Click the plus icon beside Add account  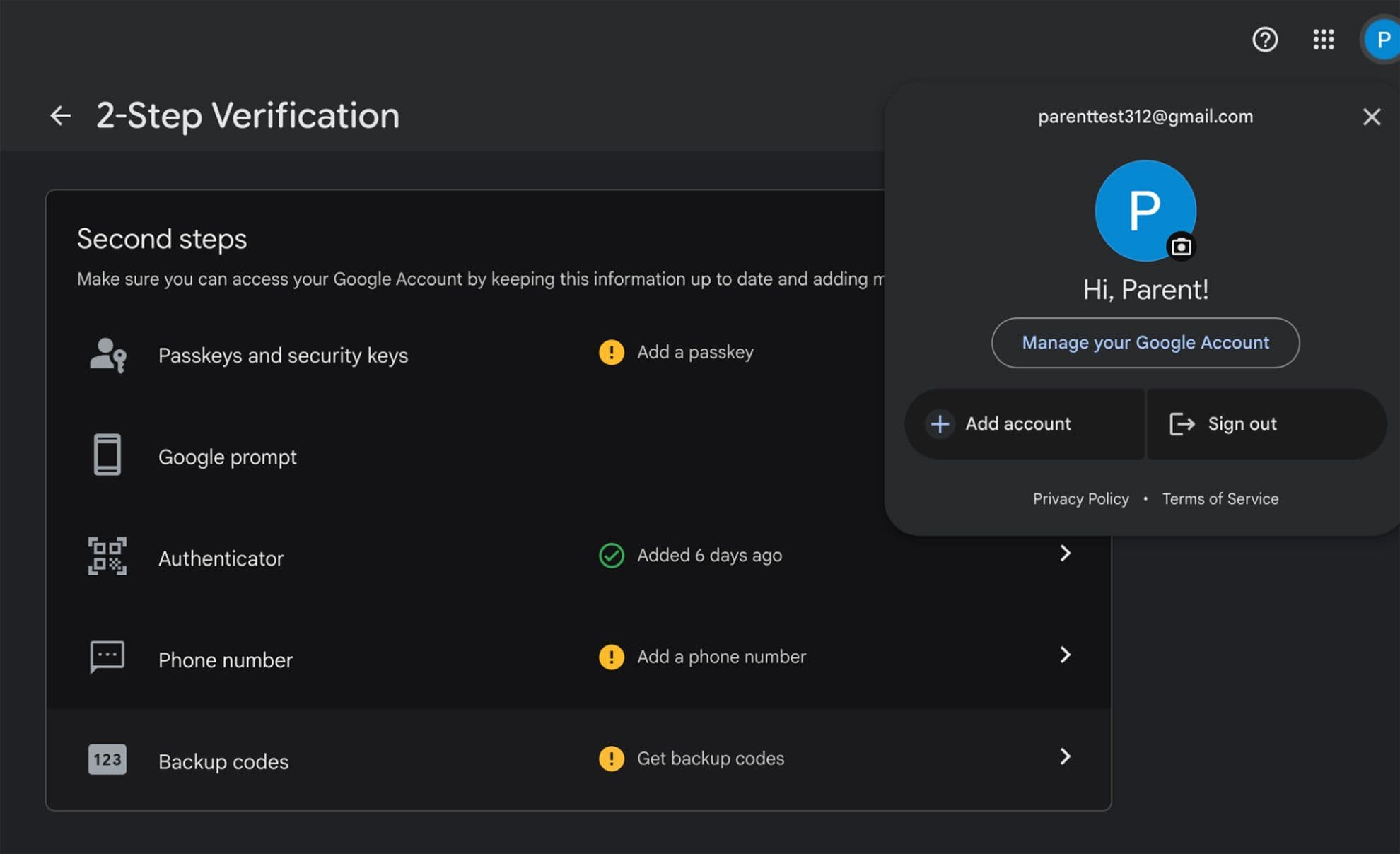tap(940, 424)
